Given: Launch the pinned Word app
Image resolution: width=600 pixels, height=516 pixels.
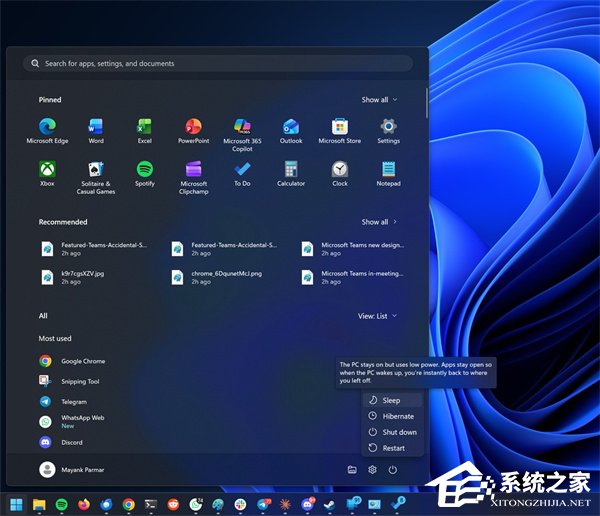Looking at the screenshot, I should [96, 131].
